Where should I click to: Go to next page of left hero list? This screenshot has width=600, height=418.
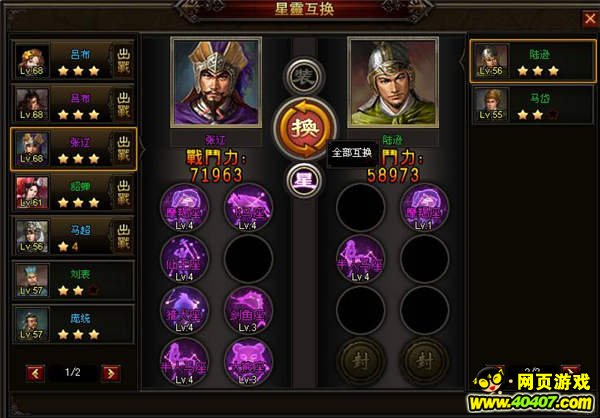[x=111, y=373]
